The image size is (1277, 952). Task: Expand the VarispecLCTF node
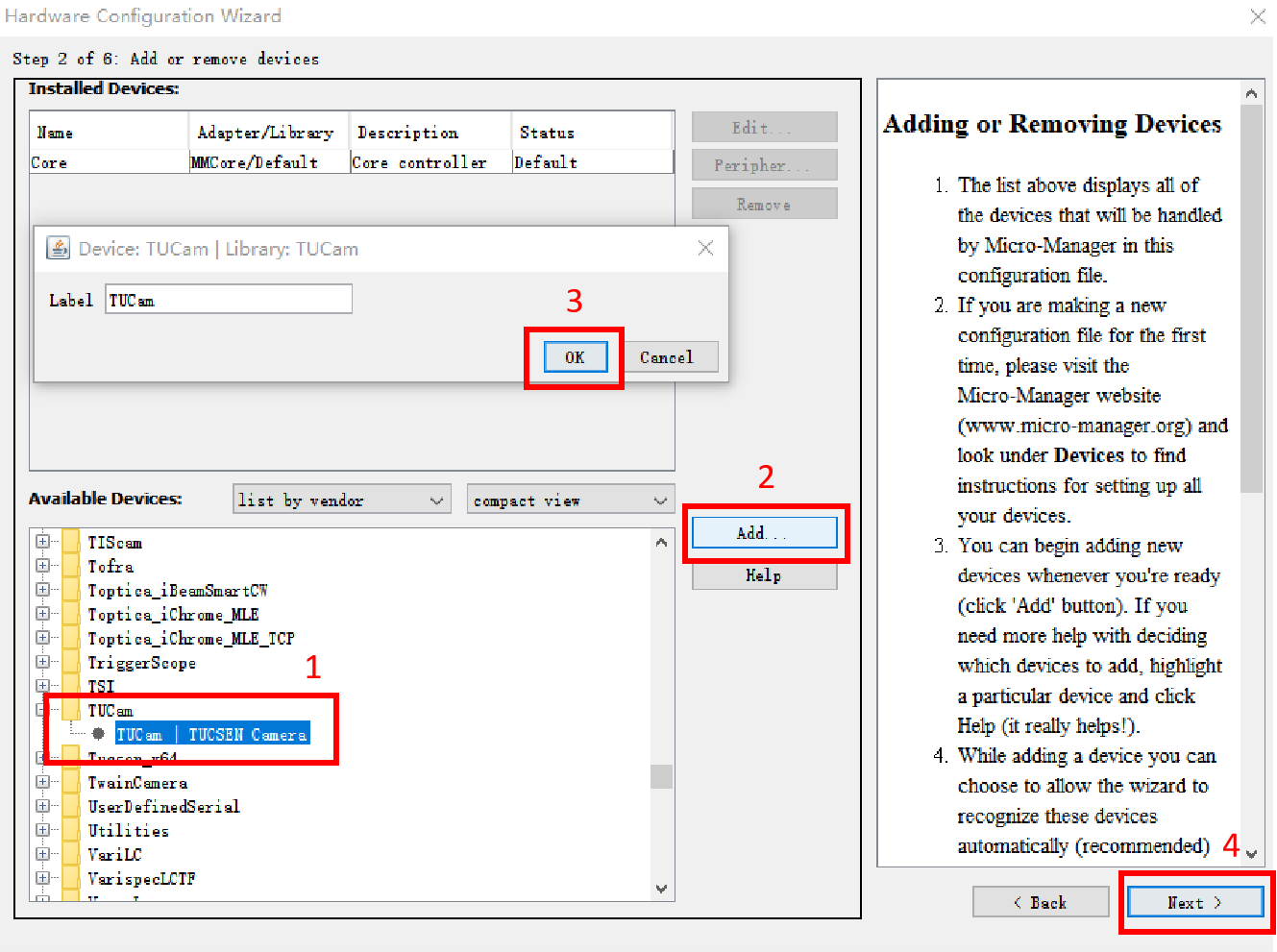click(42, 878)
